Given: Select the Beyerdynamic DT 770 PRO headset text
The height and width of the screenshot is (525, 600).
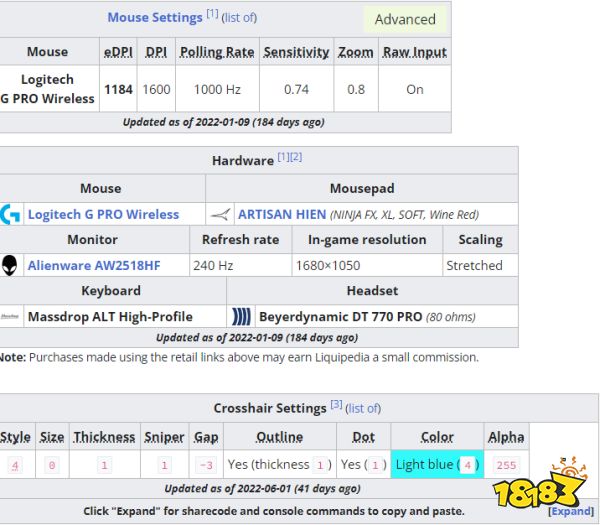Looking at the screenshot, I should click(341, 316).
